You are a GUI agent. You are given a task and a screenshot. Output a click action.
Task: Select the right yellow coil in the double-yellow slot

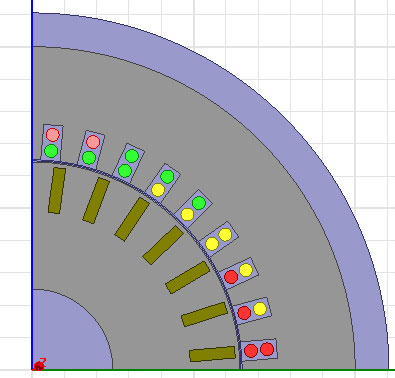(x=225, y=235)
